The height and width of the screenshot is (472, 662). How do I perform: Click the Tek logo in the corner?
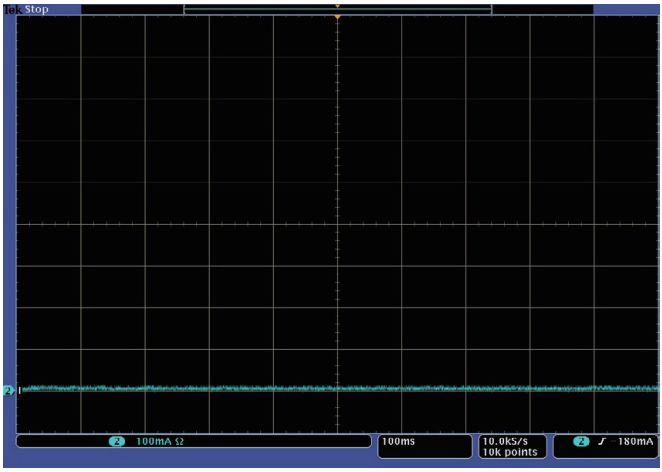(x=13, y=10)
